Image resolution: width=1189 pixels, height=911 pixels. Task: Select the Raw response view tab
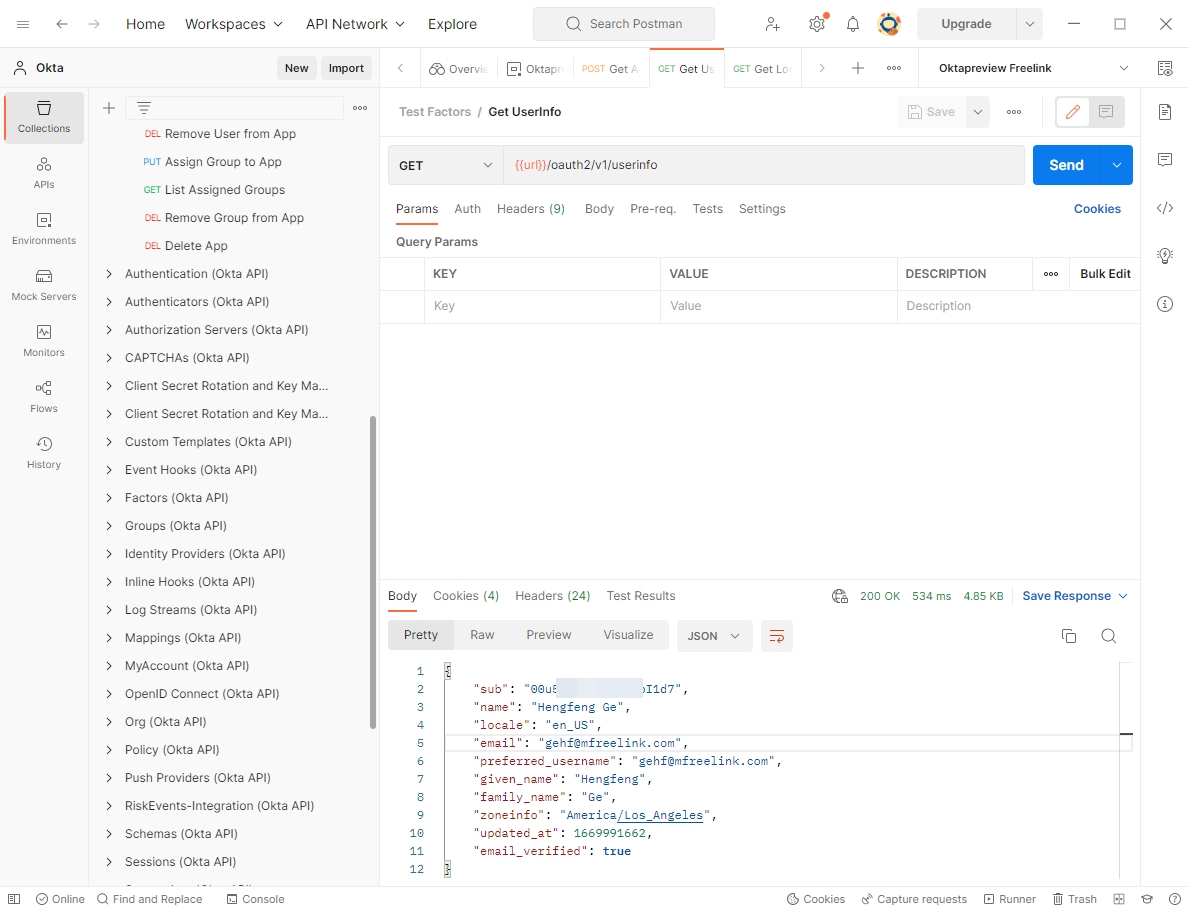(482, 635)
